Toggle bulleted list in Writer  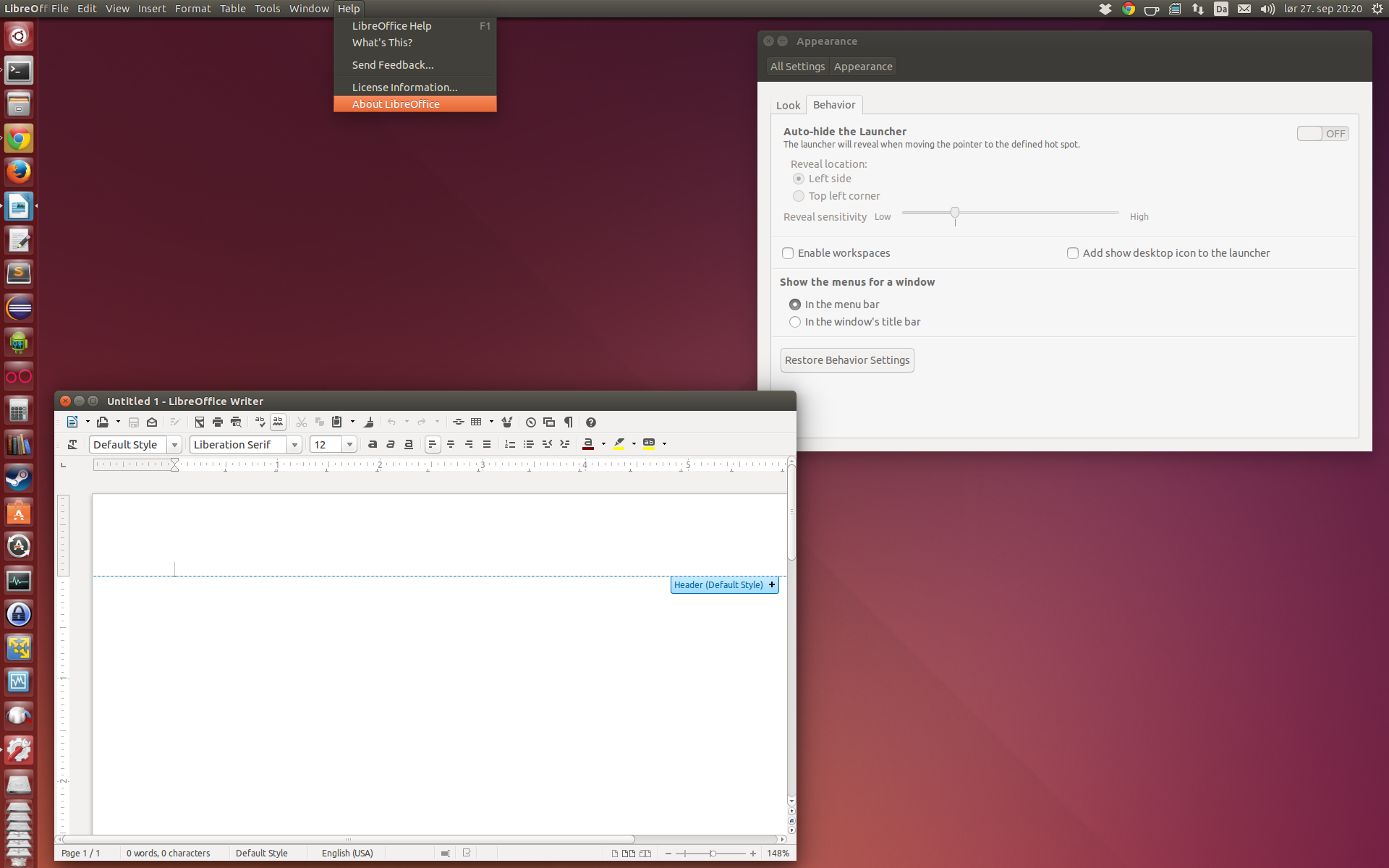coord(529,444)
